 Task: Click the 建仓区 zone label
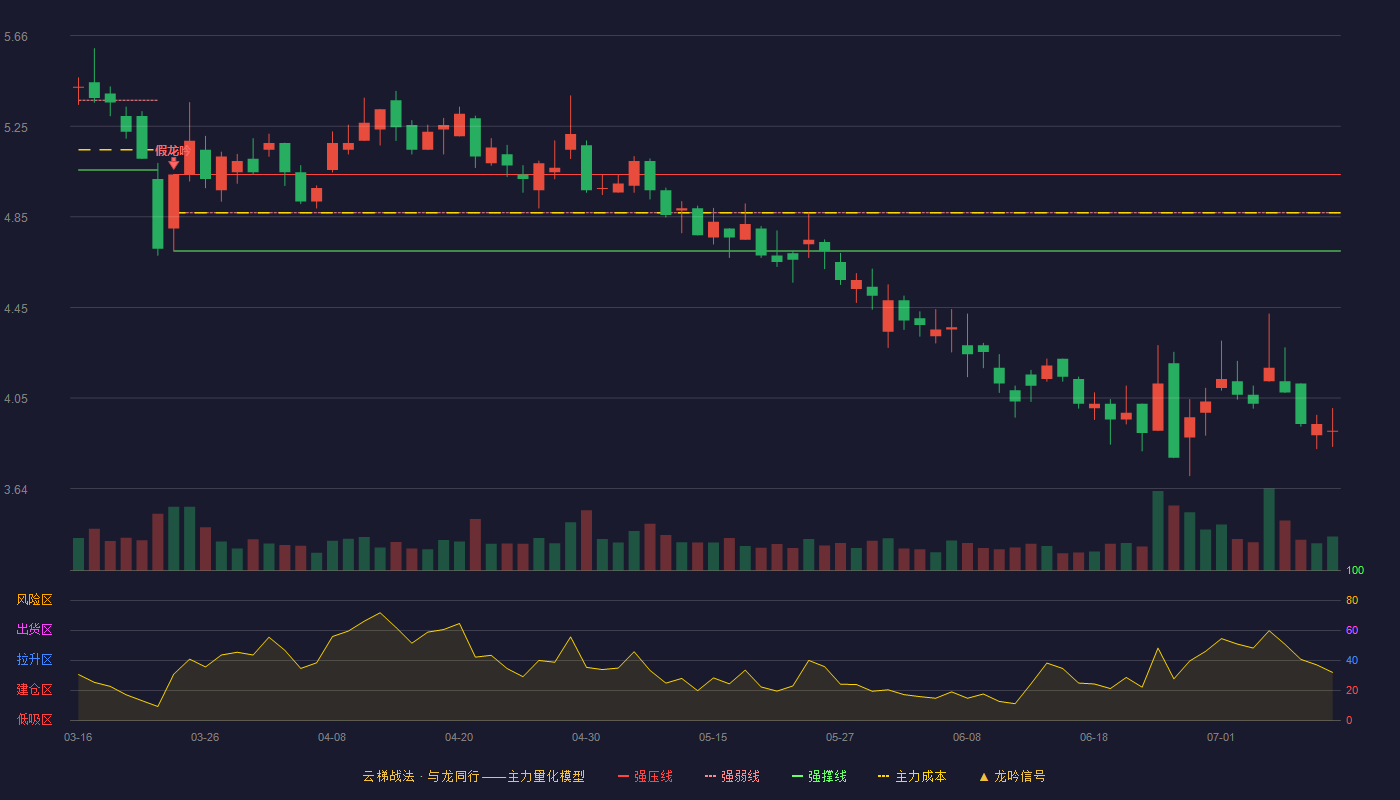(34, 690)
